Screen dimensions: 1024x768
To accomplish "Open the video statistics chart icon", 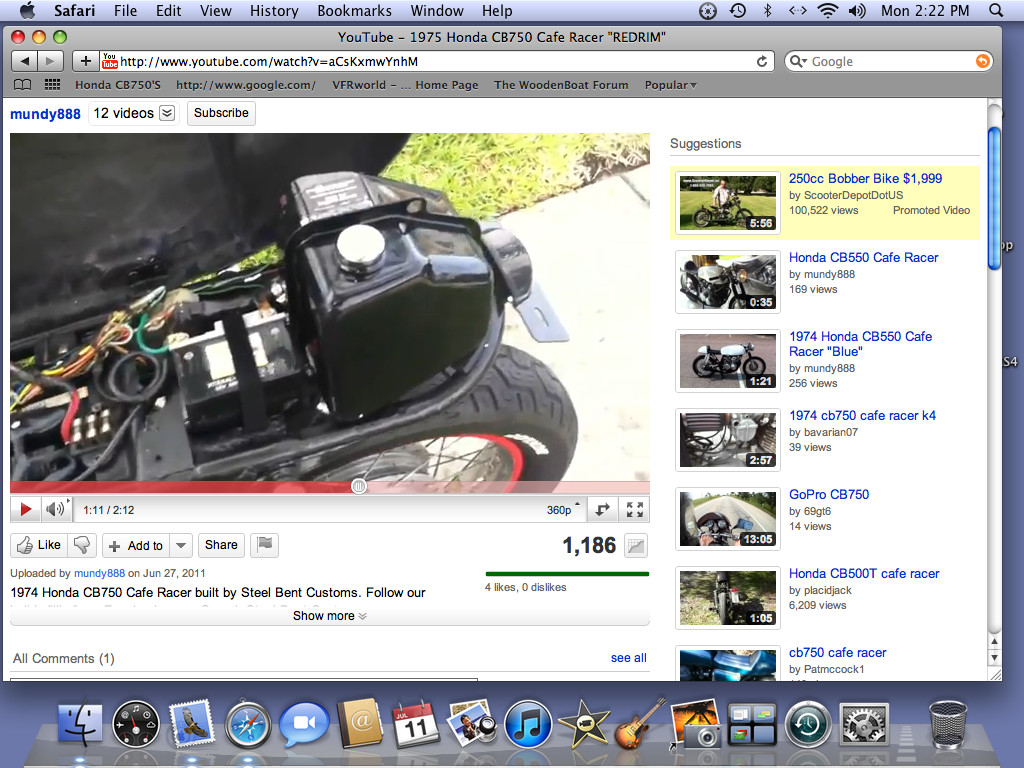I will click(x=635, y=545).
